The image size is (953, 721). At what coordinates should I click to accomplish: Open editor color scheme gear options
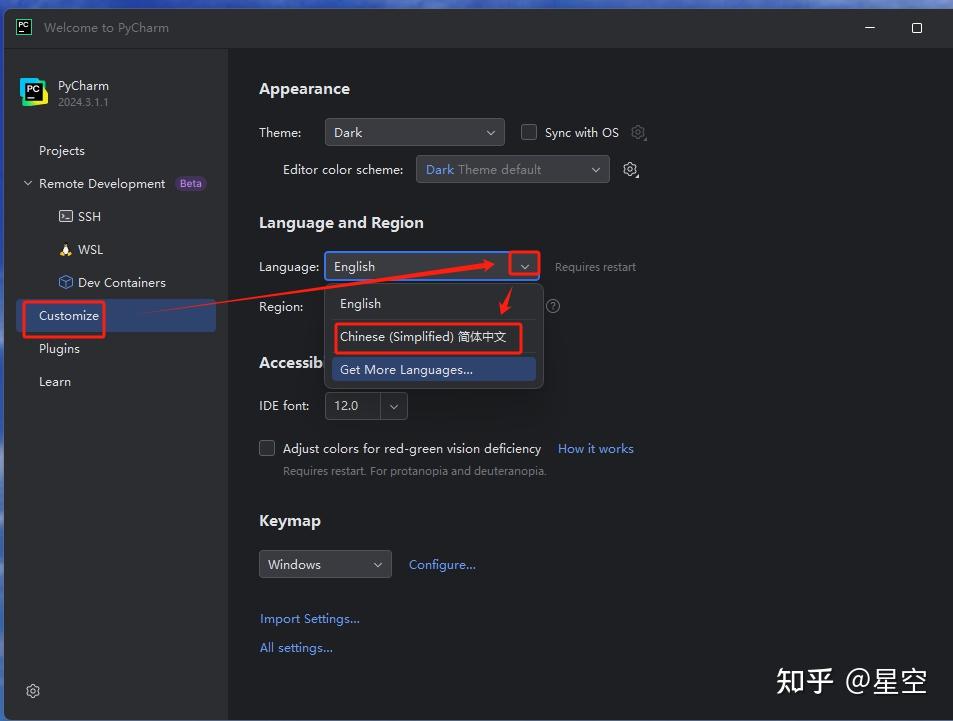coord(630,169)
